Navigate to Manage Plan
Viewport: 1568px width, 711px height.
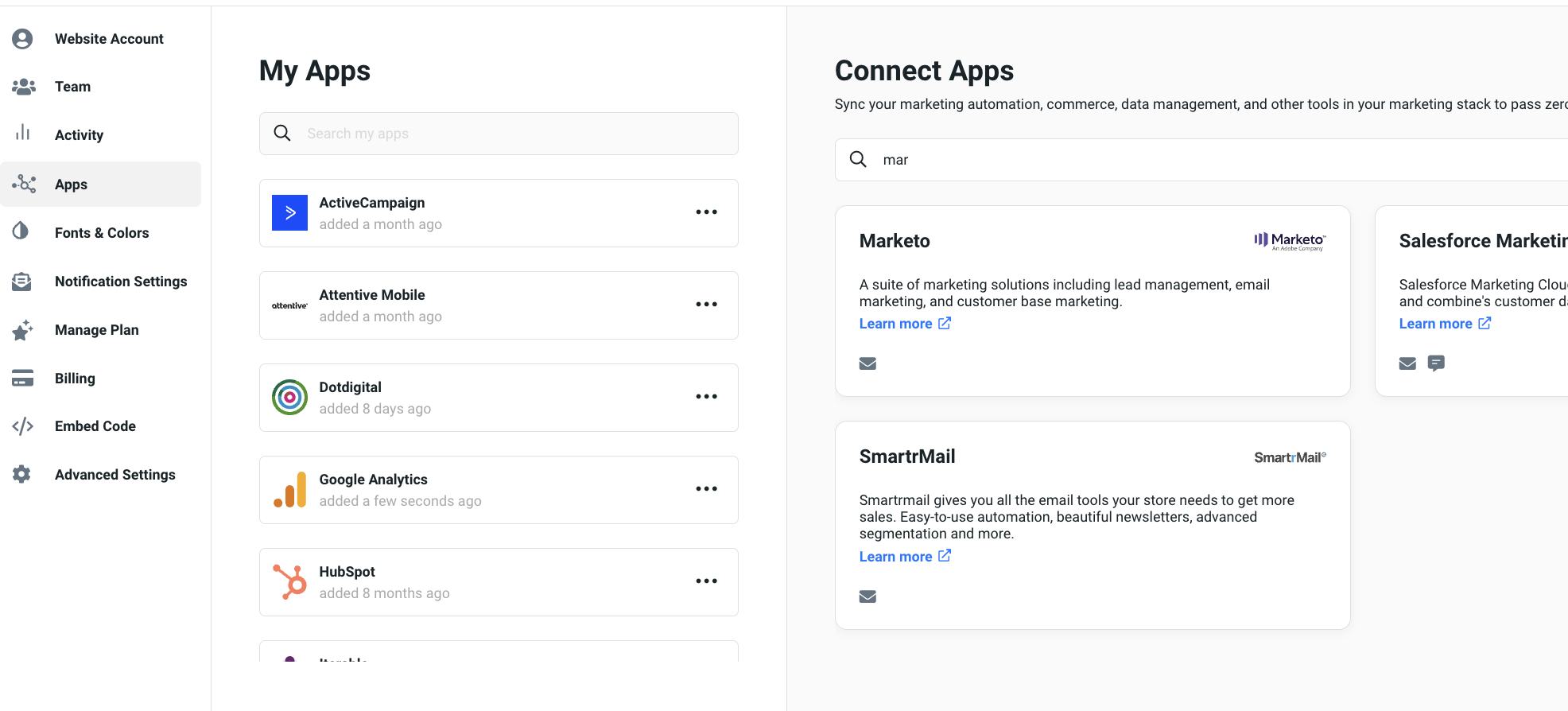[x=96, y=330]
